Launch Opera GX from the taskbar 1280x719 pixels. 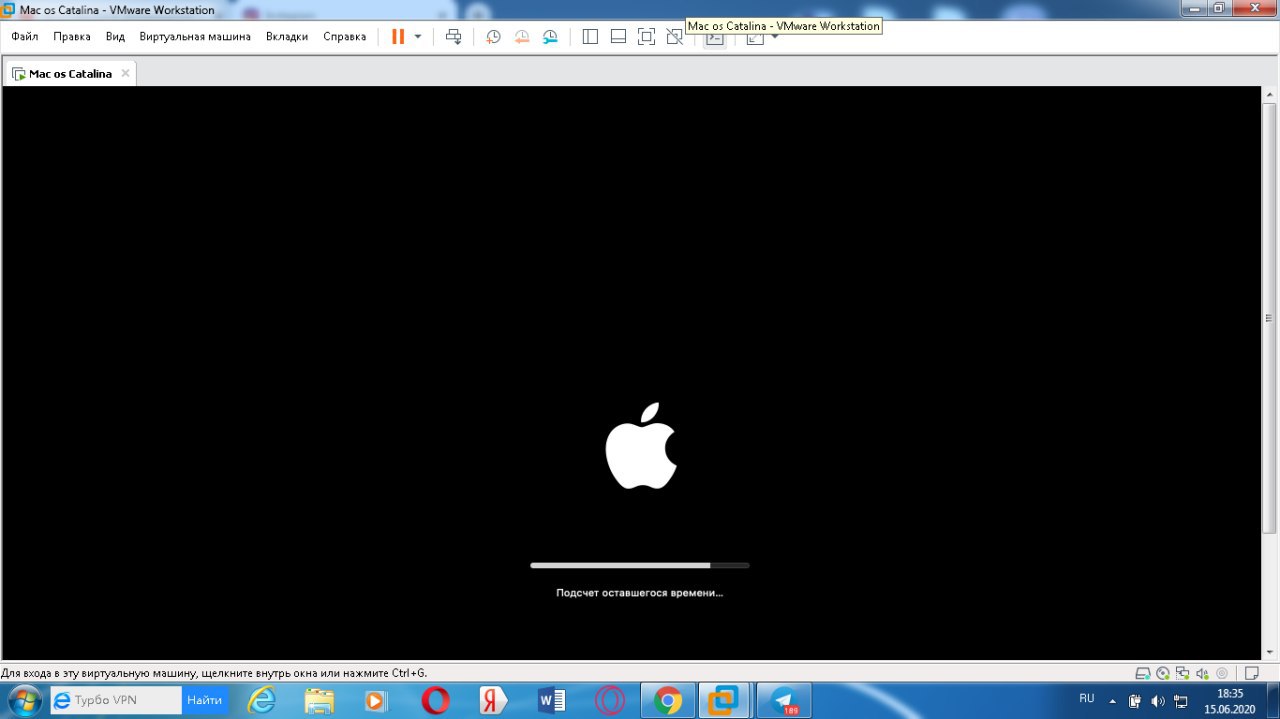(x=610, y=700)
